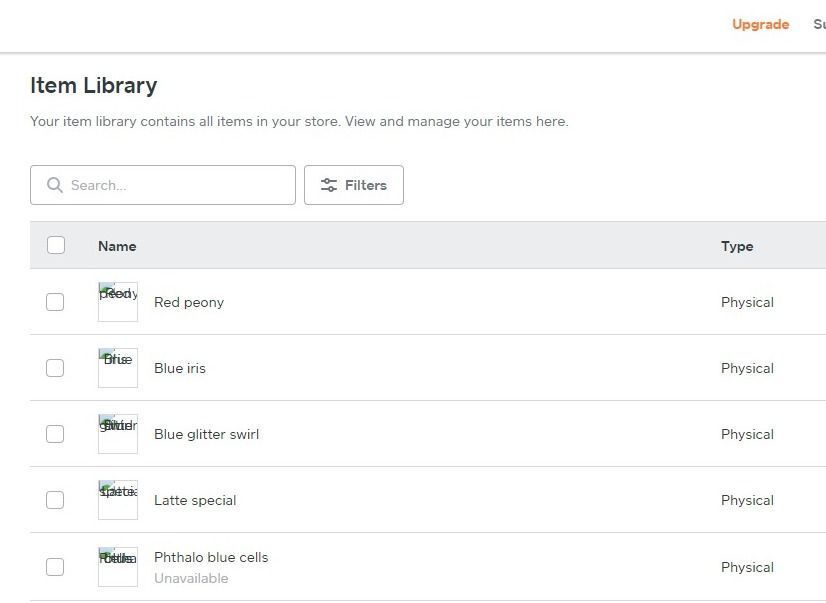Viewport: 826px width, 603px height.
Task: Open the Phthalo blue cells thumbnail
Action: pyautogui.click(x=118, y=567)
